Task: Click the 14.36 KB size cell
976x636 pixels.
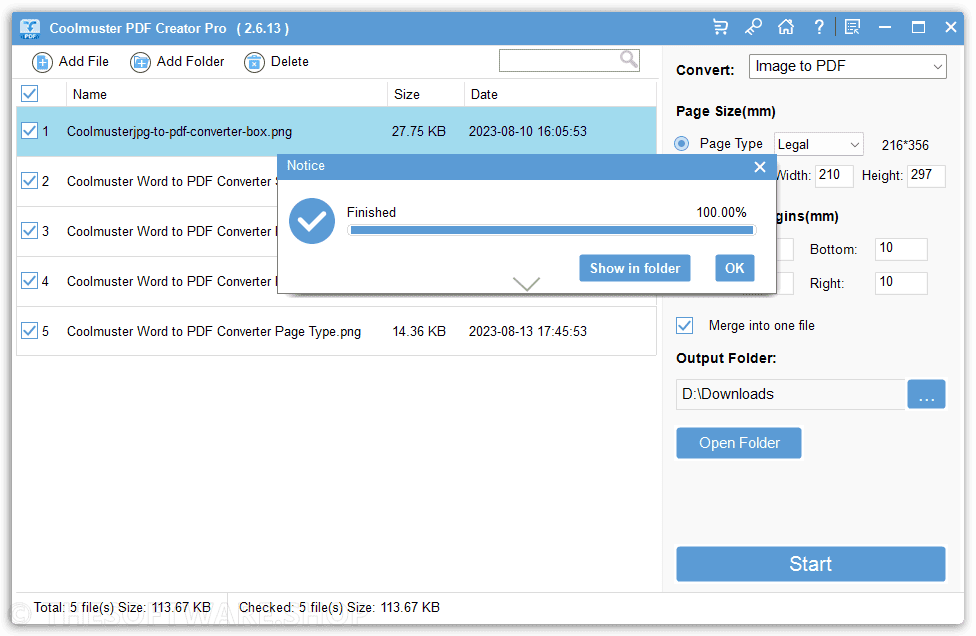Action: [x=419, y=331]
